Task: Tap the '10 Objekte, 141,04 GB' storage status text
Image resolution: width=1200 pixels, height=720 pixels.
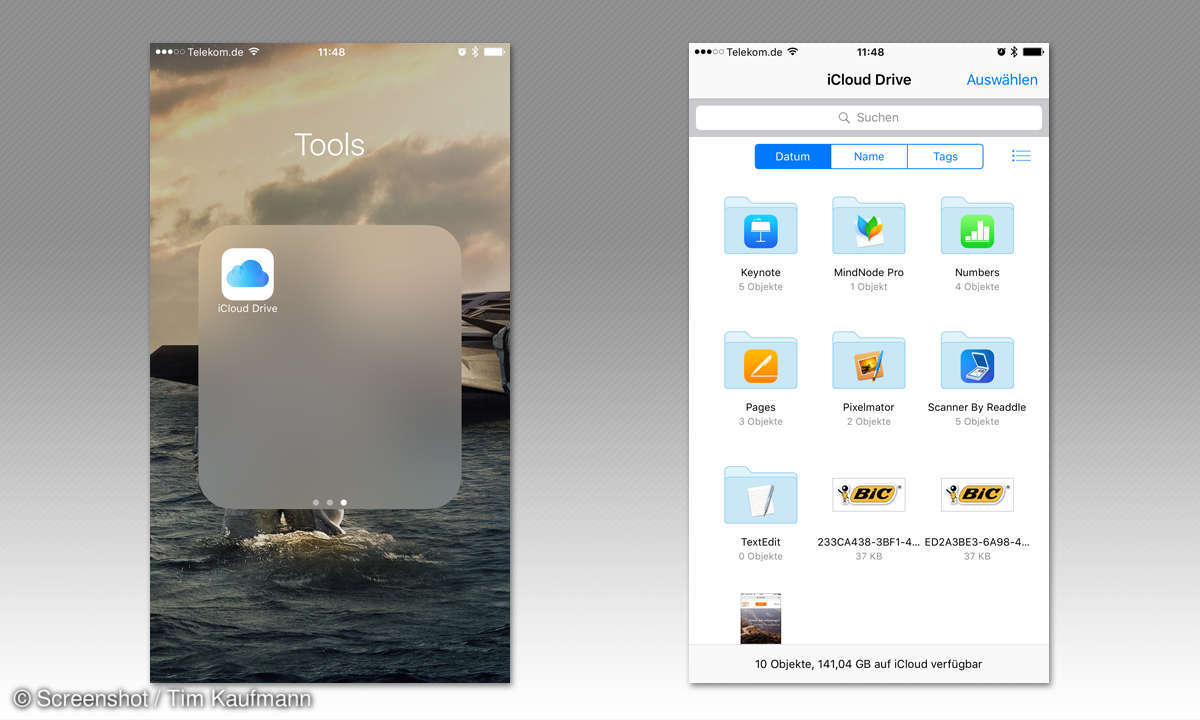Action: pyautogui.click(x=869, y=664)
